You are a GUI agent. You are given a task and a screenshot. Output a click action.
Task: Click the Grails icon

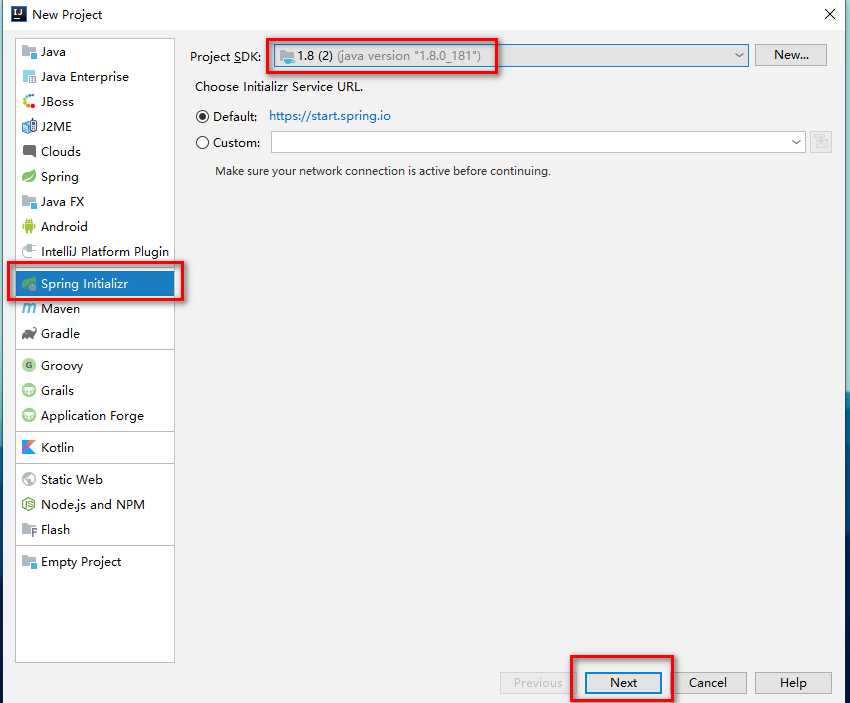[x=29, y=390]
